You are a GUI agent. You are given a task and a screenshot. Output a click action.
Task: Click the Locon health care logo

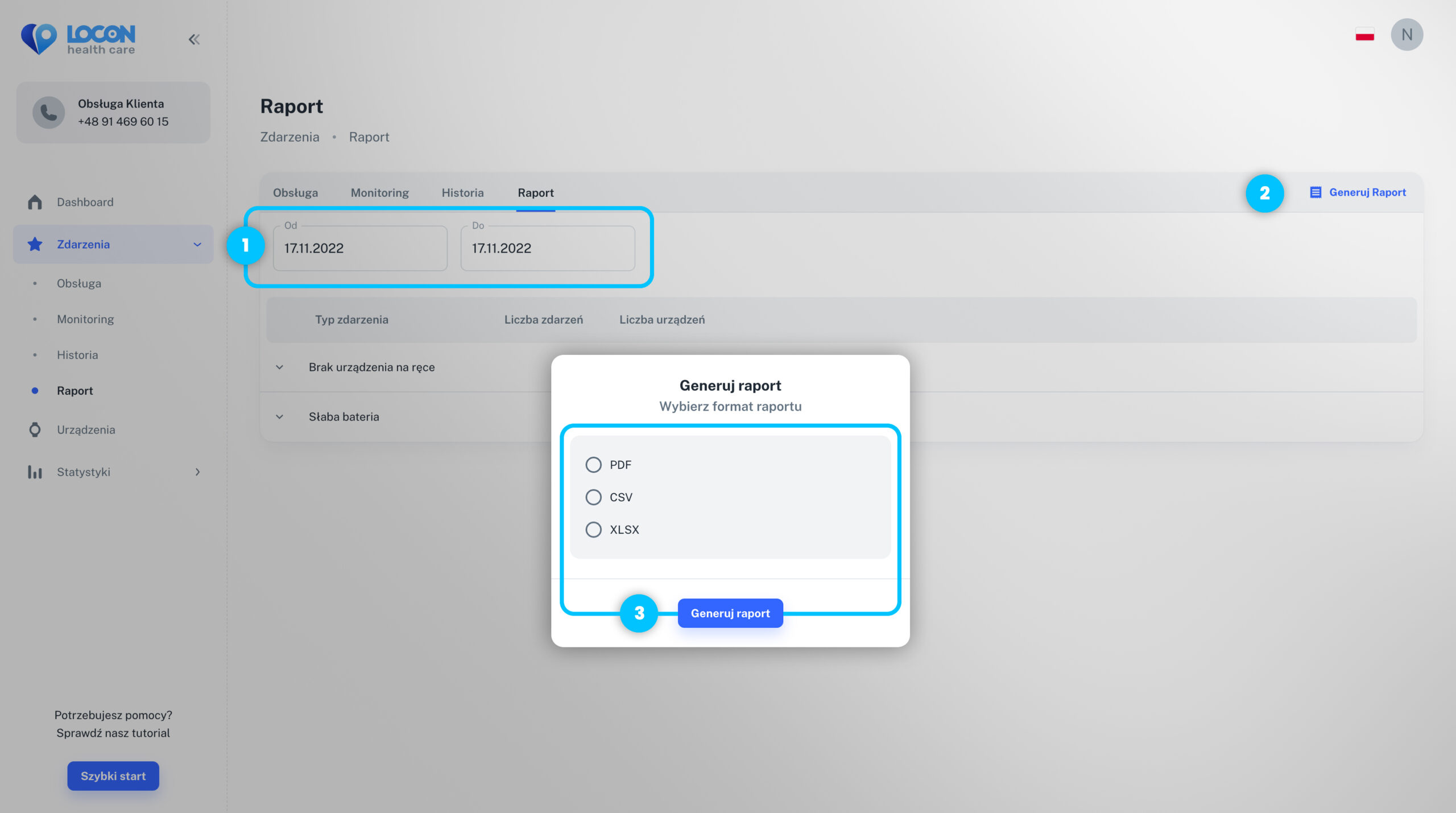click(78, 39)
